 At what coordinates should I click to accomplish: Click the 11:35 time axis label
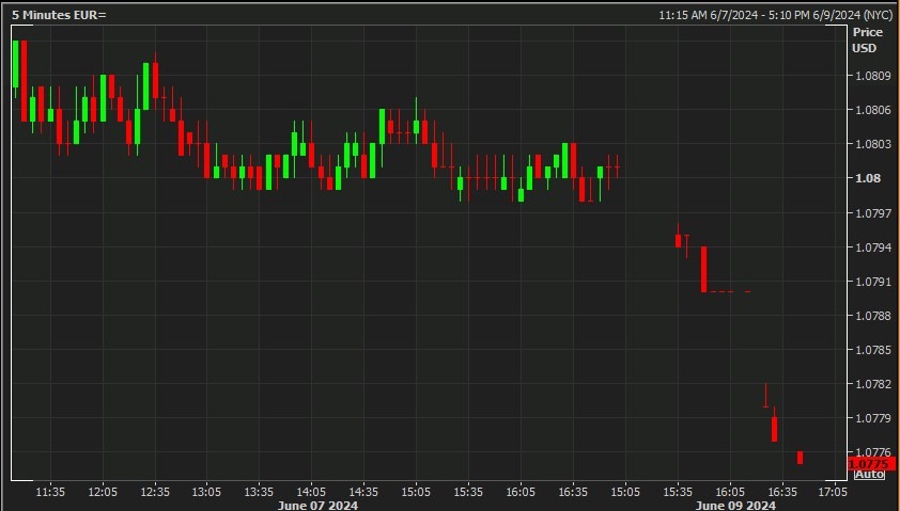pyautogui.click(x=51, y=492)
